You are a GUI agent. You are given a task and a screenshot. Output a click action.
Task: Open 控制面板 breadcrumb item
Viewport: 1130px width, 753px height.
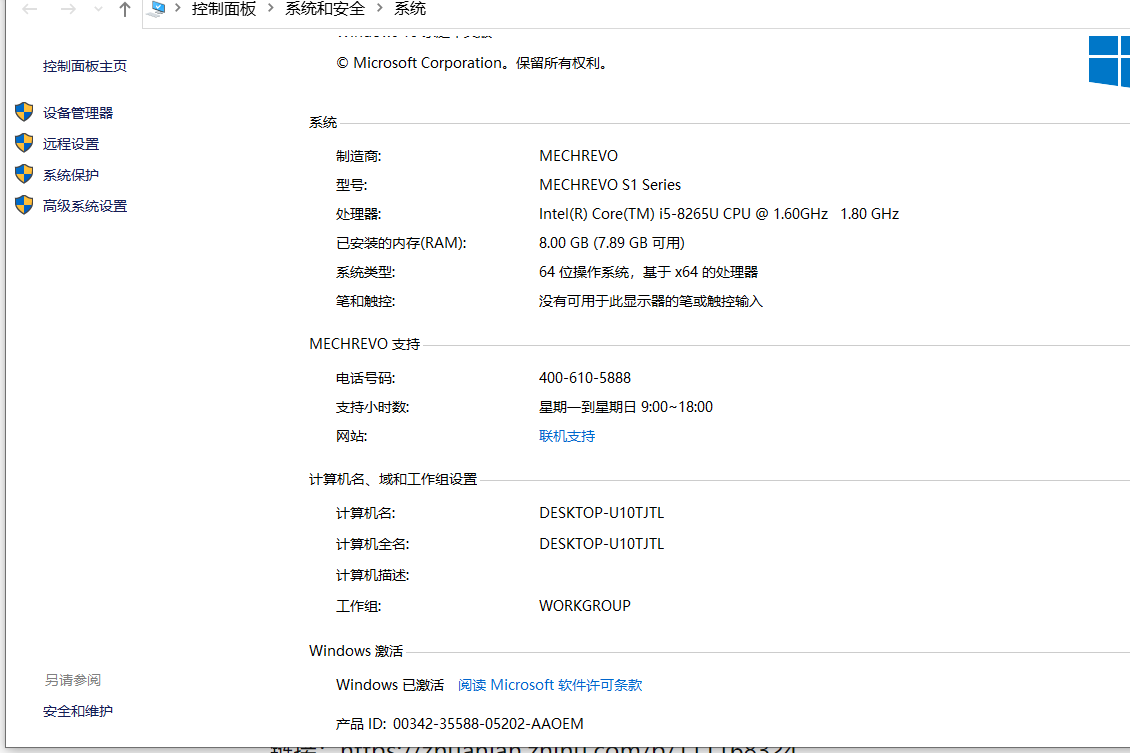tap(223, 9)
